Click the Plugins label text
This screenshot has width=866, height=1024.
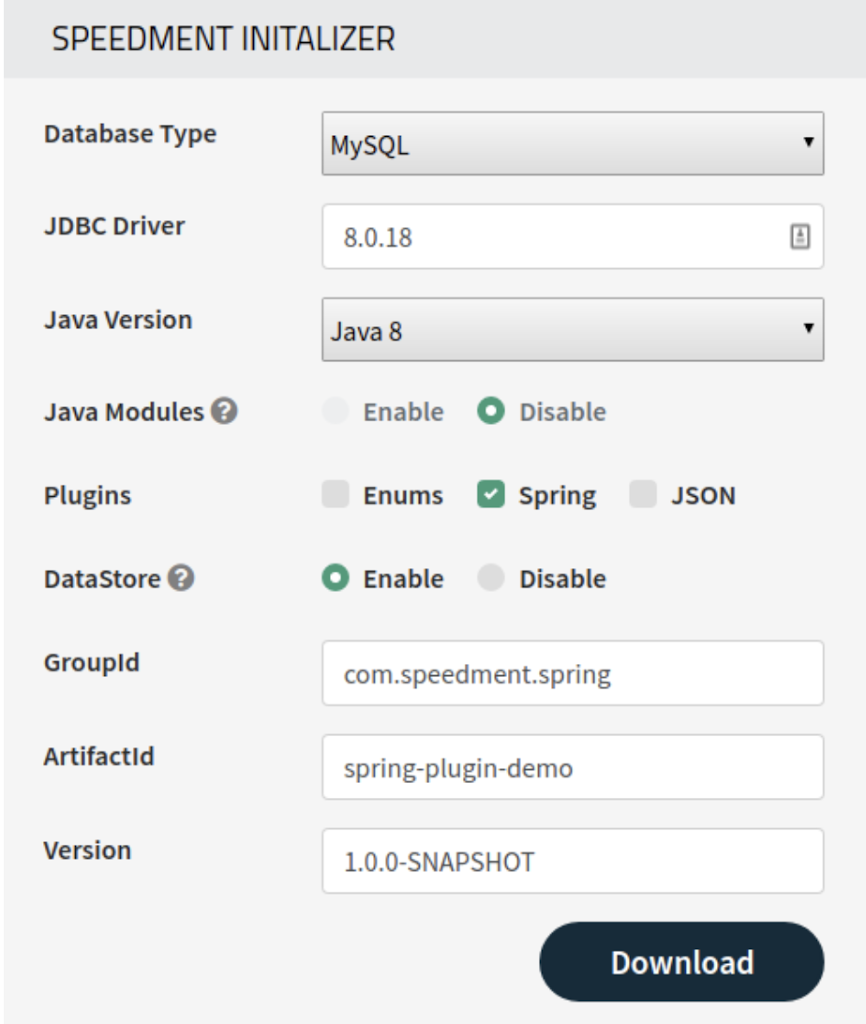tap(88, 495)
